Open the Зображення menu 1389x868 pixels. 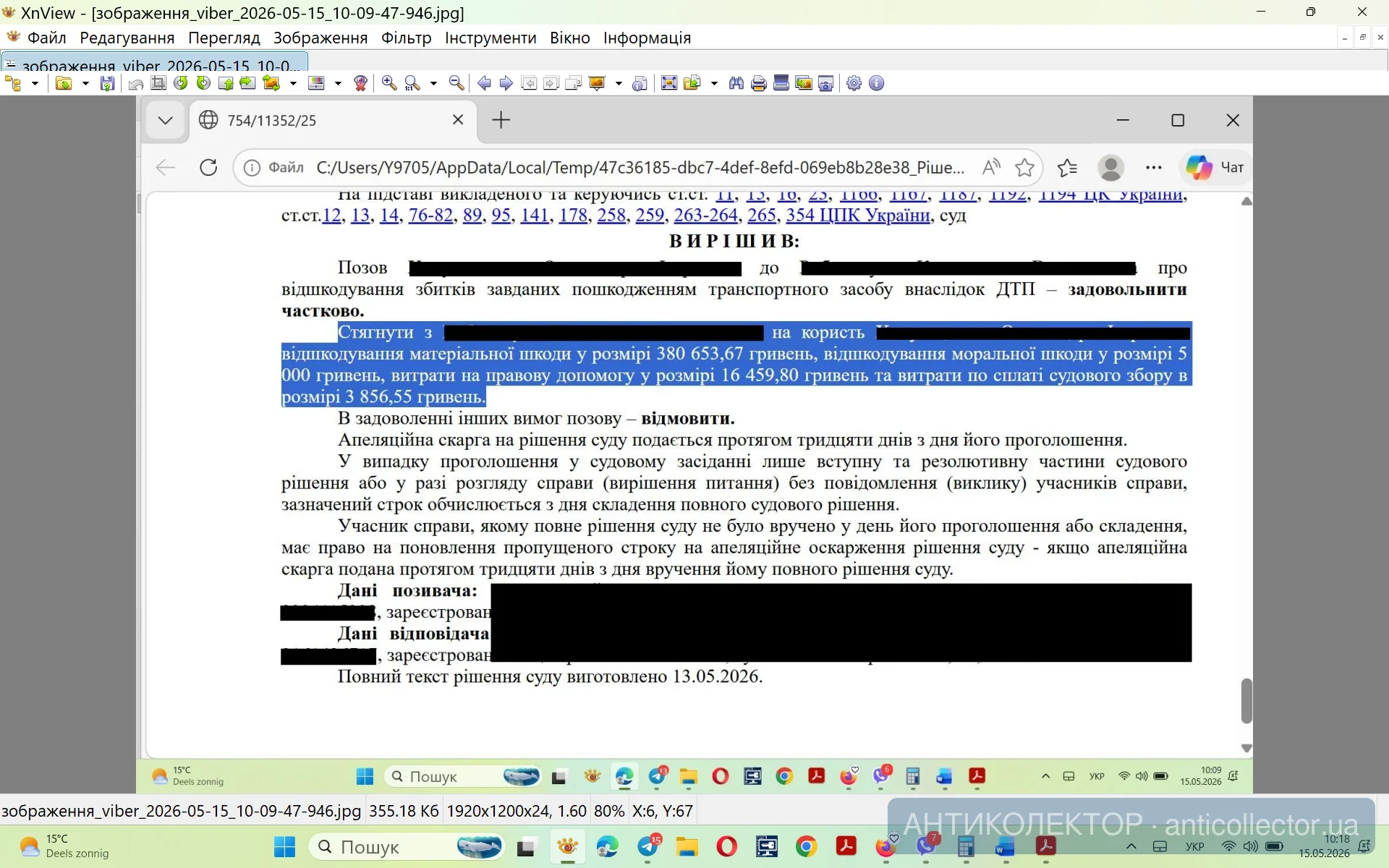(320, 38)
